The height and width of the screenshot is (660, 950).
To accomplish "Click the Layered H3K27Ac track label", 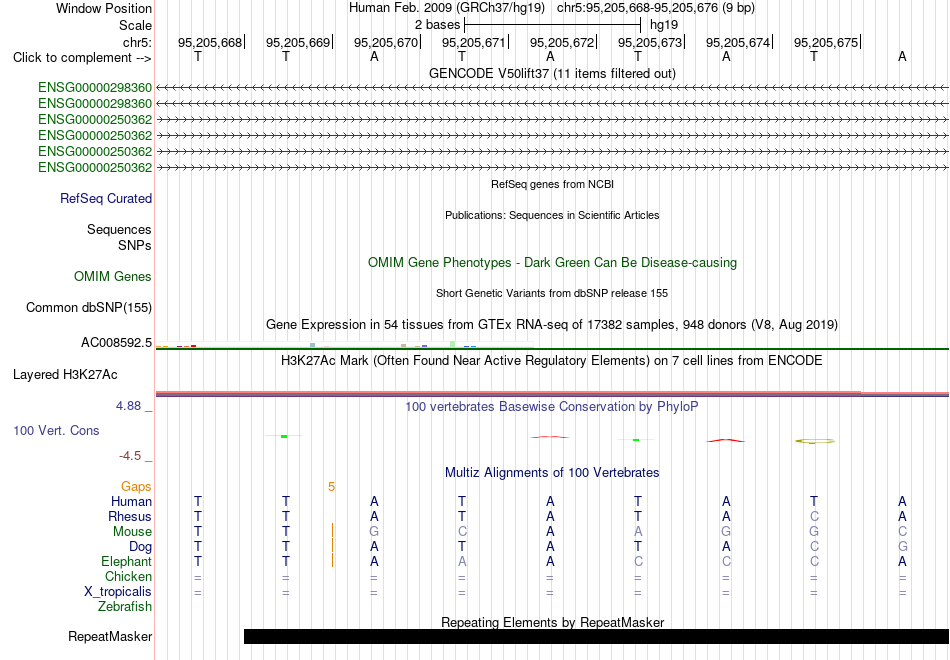I will point(65,375).
